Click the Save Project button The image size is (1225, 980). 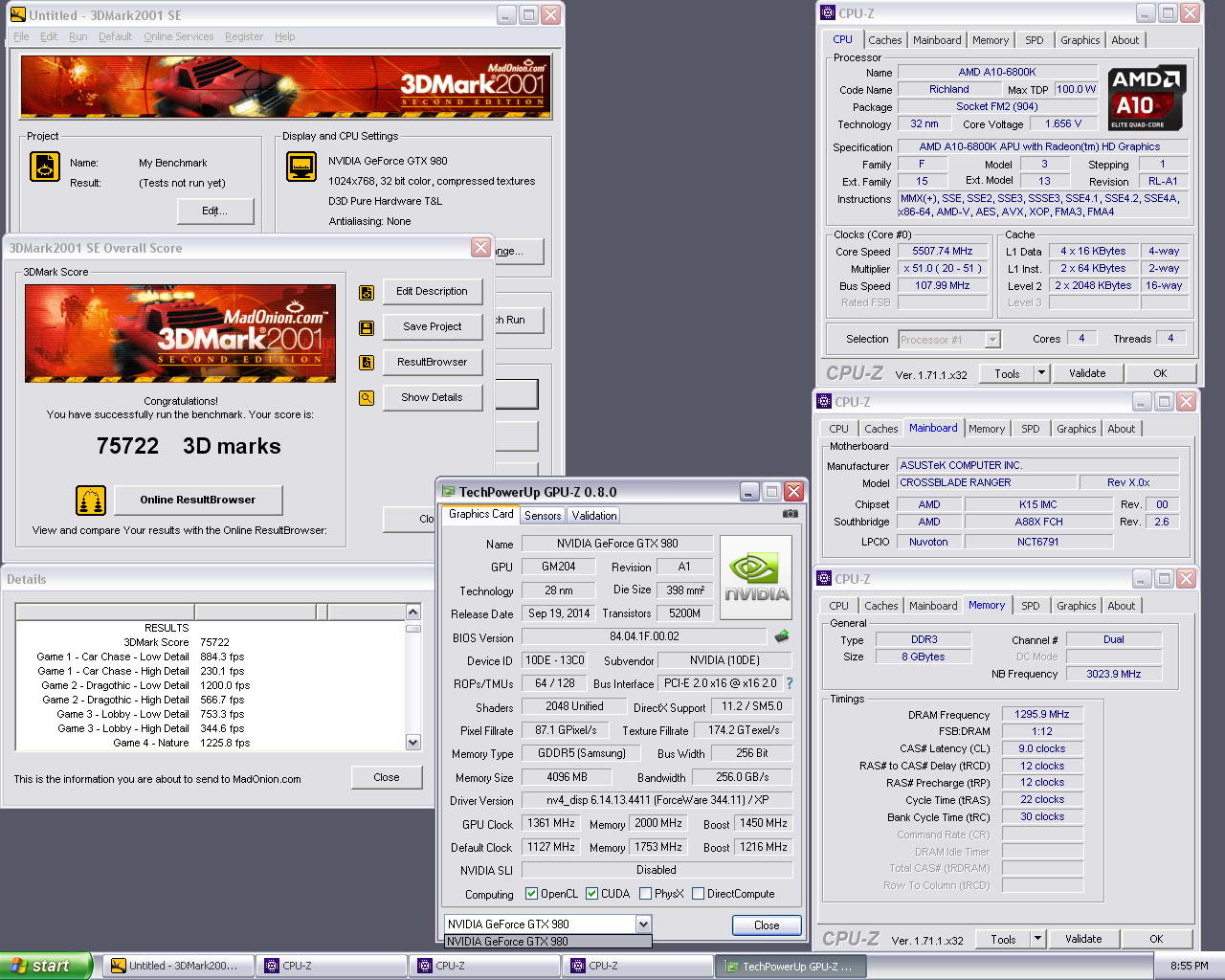click(x=433, y=327)
